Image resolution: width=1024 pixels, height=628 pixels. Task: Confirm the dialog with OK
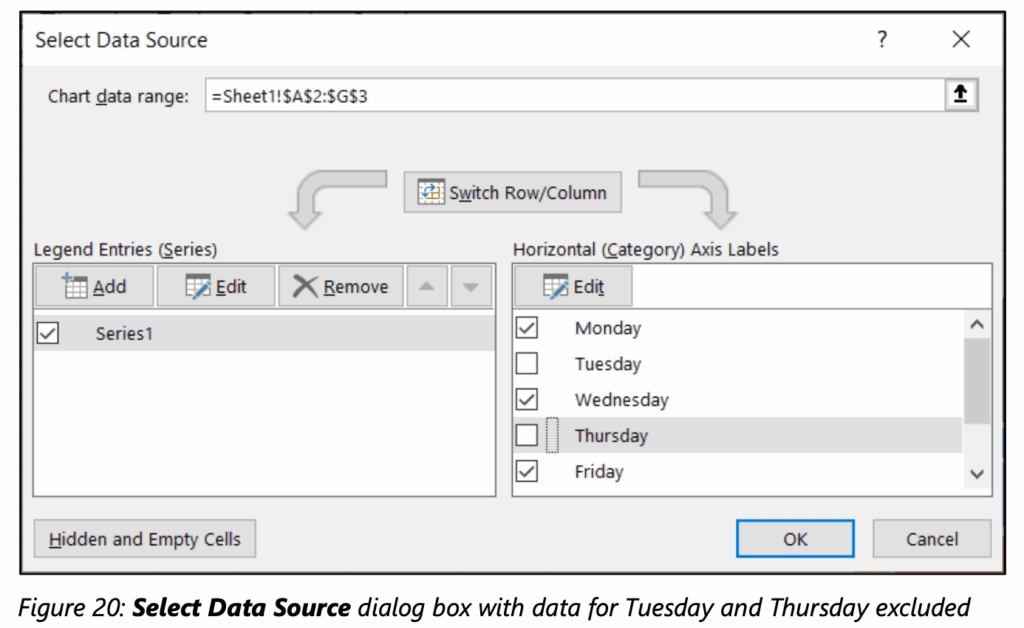pyautogui.click(x=795, y=539)
